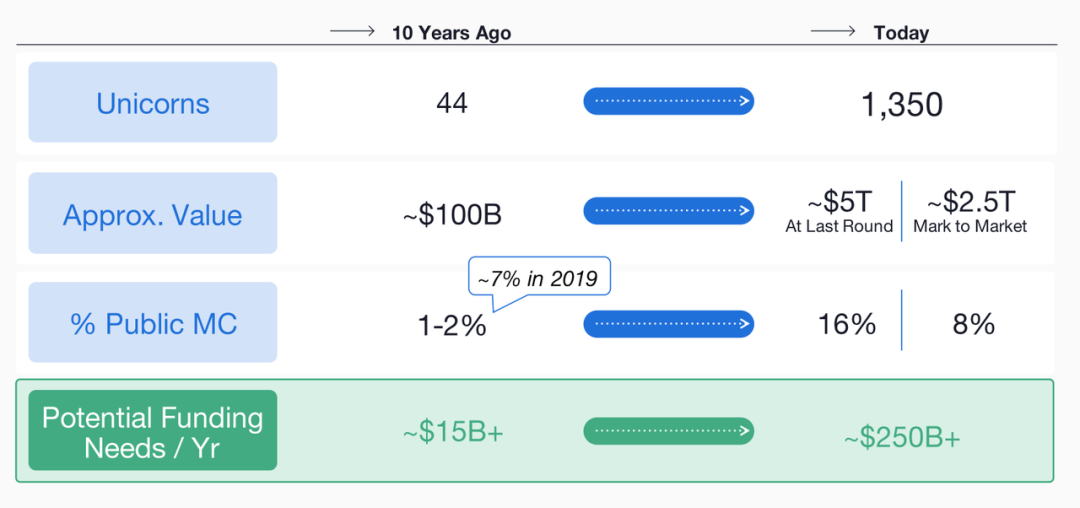Click the ~$5T At Last Round value

point(839,211)
